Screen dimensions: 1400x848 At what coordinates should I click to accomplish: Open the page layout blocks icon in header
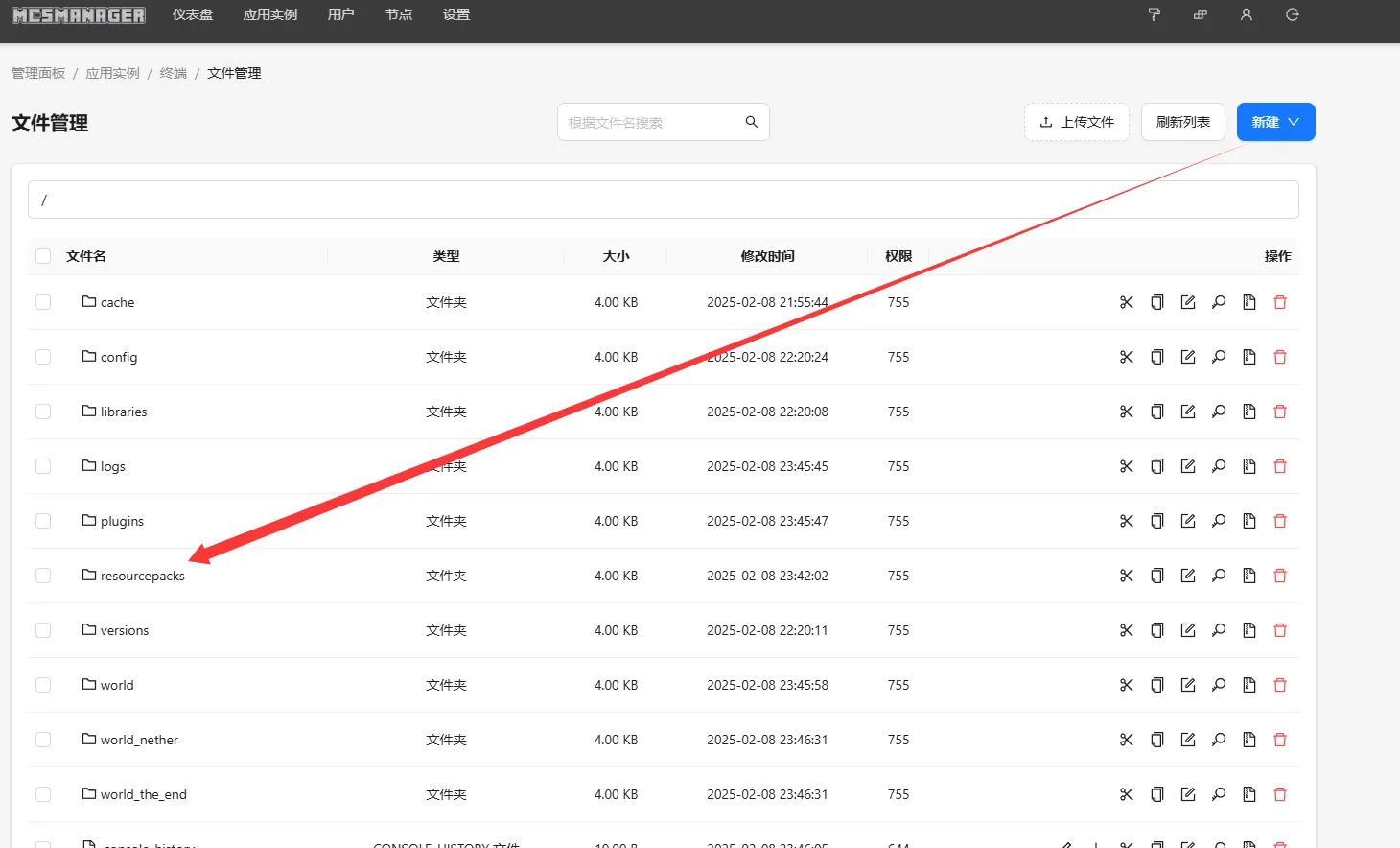click(1201, 14)
